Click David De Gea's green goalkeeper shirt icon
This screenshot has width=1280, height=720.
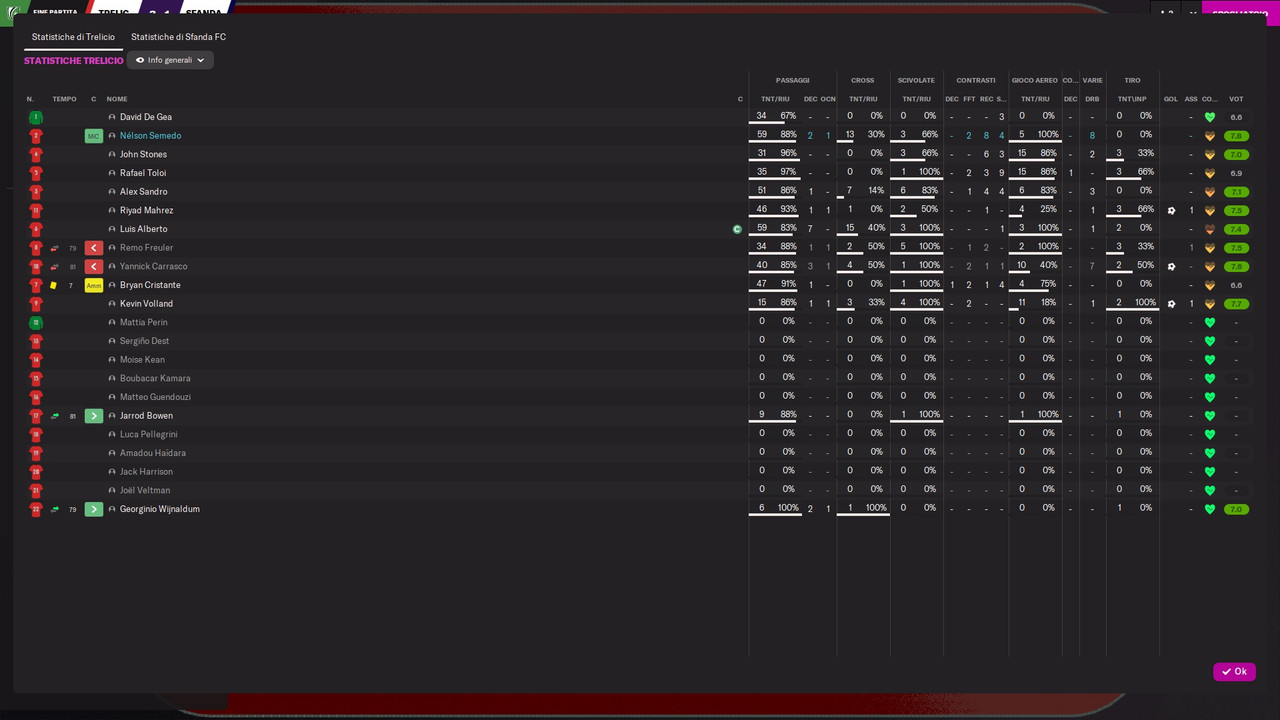point(36,117)
